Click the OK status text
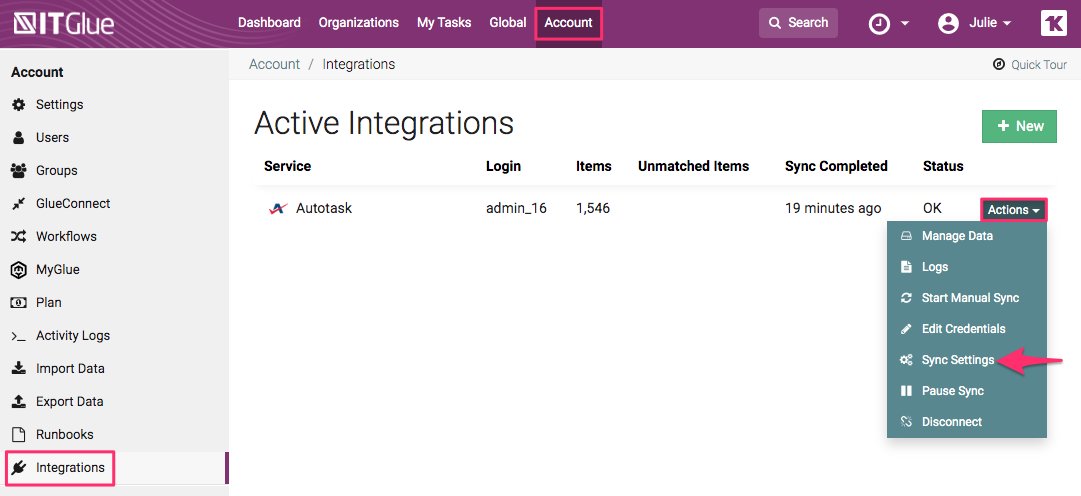This screenshot has width=1081, height=496. pyautogui.click(x=932, y=208)
